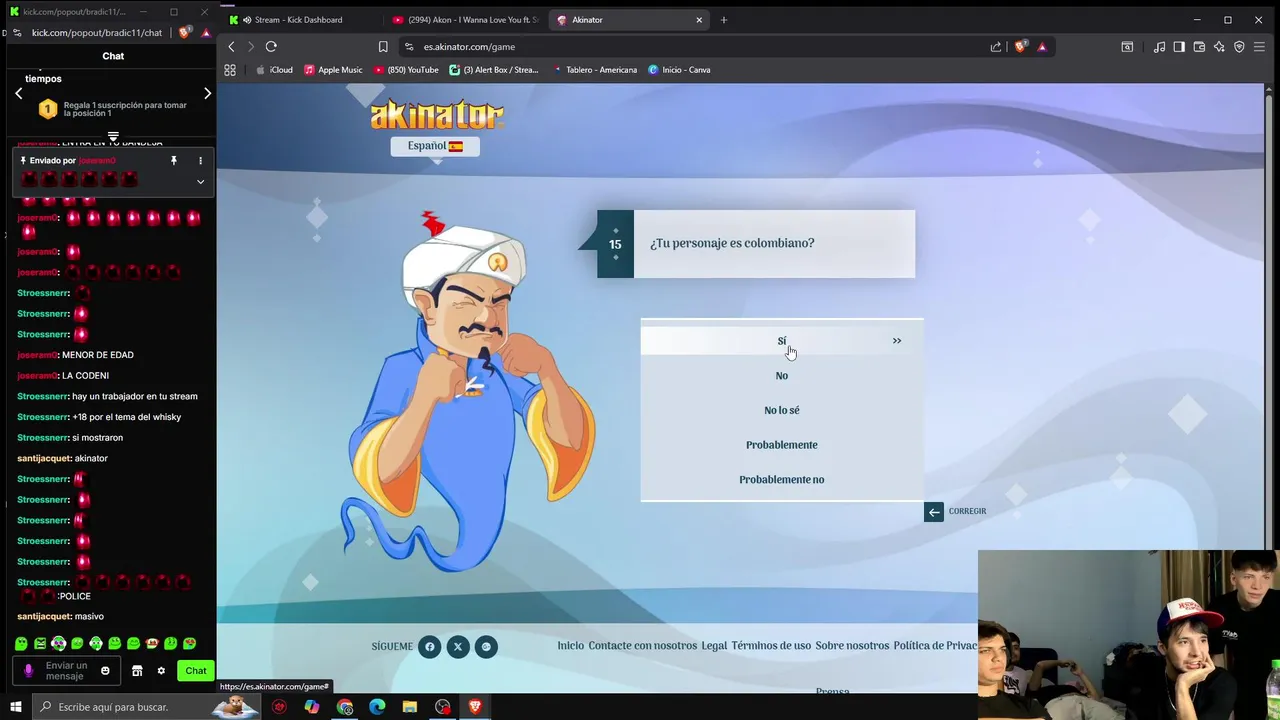Image resolution: width=1280 pixels, height=720 pixels.
Task: Open iCloud bookmark
Action: tap(274, 70)
